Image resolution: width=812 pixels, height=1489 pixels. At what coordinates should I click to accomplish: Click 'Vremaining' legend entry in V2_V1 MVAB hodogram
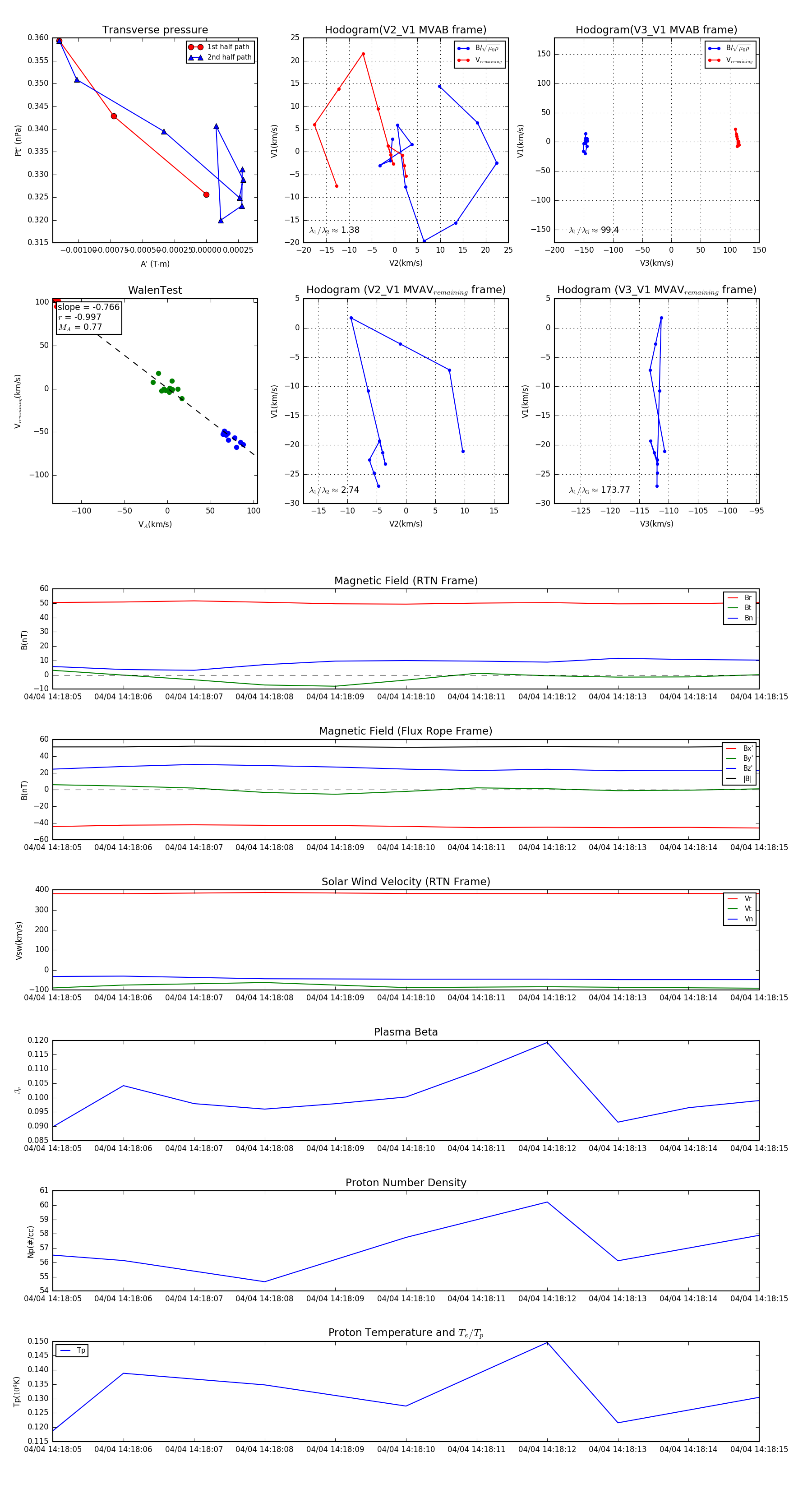pos(480,60)
